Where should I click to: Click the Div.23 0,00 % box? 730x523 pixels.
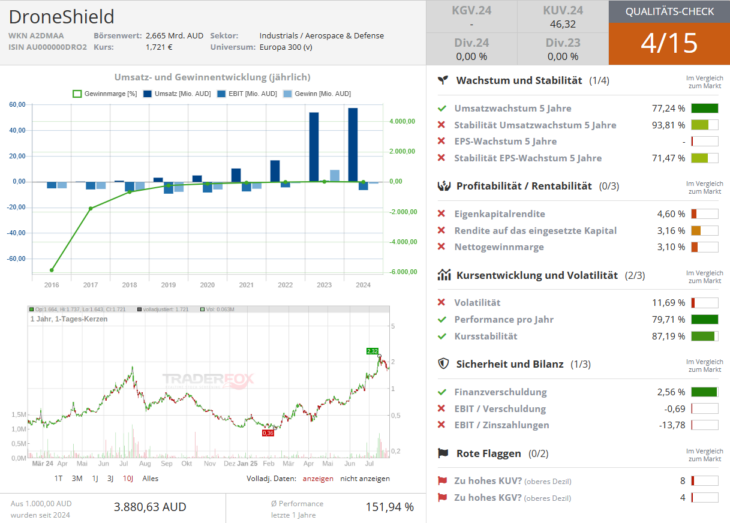pyautogui.click(x=563, y=49)
